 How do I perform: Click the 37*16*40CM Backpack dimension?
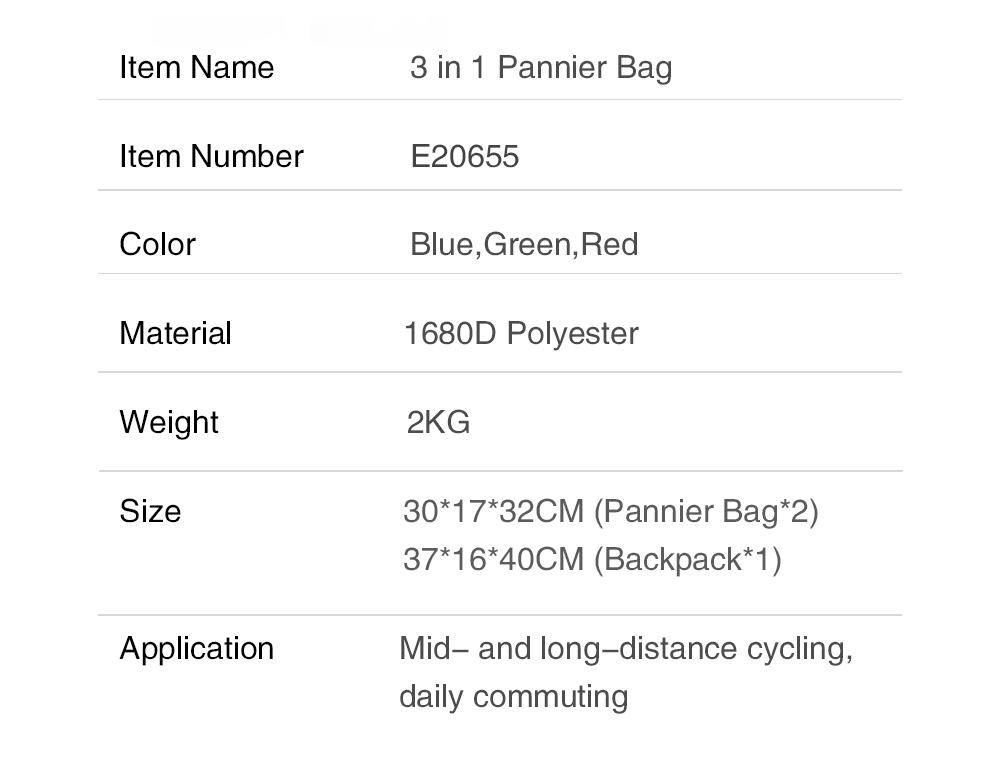[x=592, y=560]
